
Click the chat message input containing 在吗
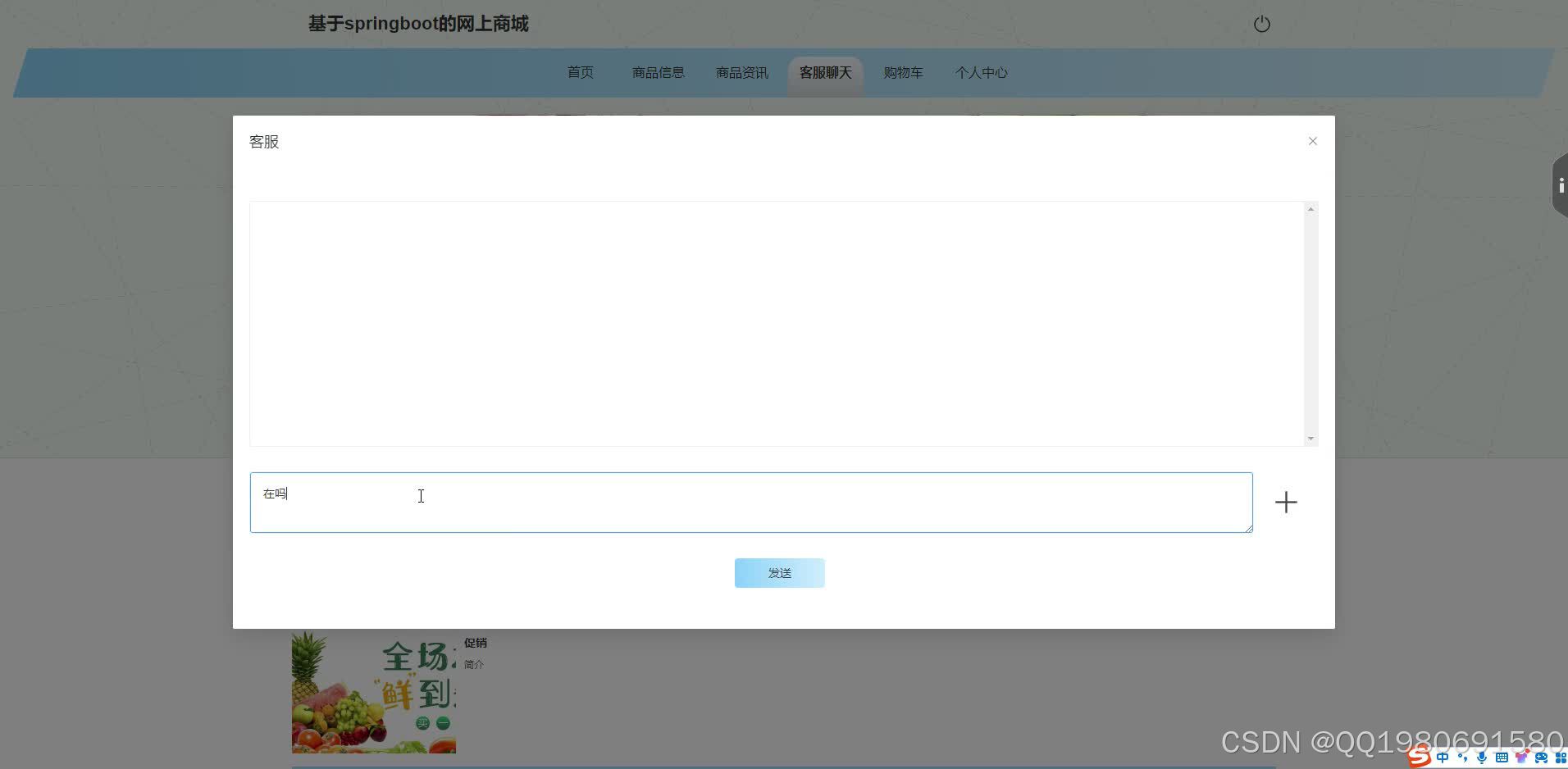point(750,502)
